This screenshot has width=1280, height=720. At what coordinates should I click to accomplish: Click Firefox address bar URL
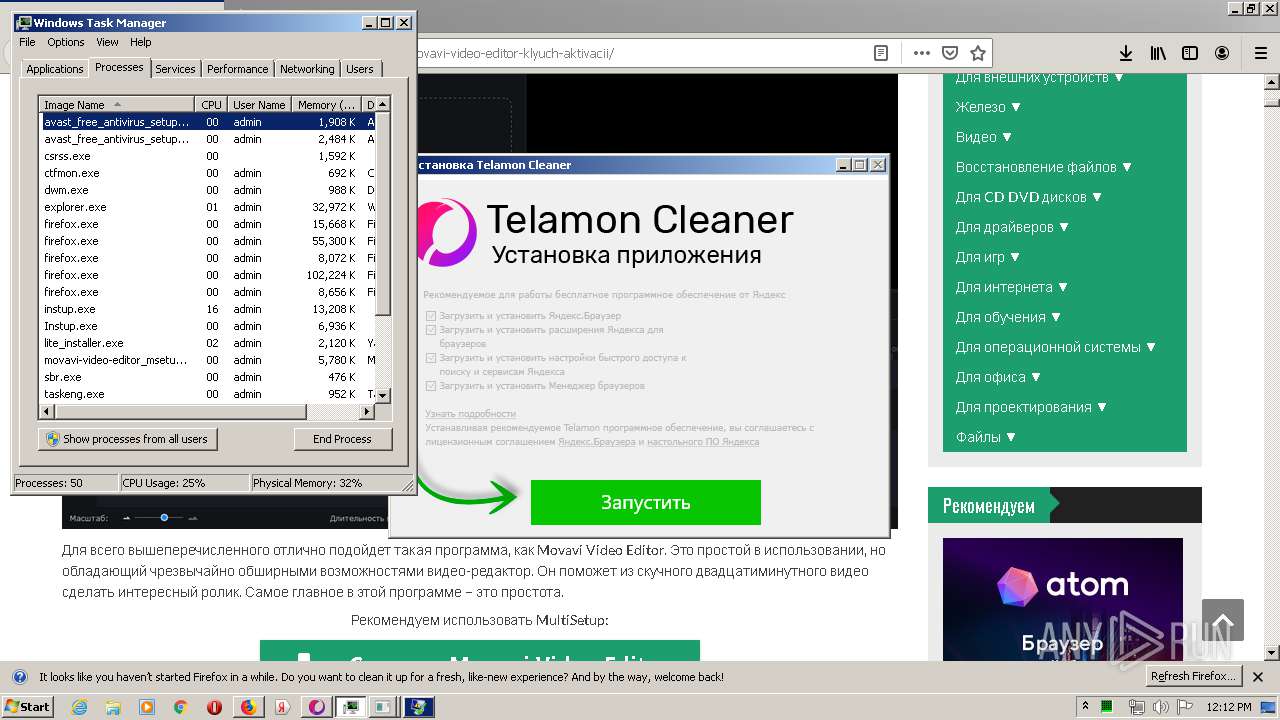tap(516, 53)
